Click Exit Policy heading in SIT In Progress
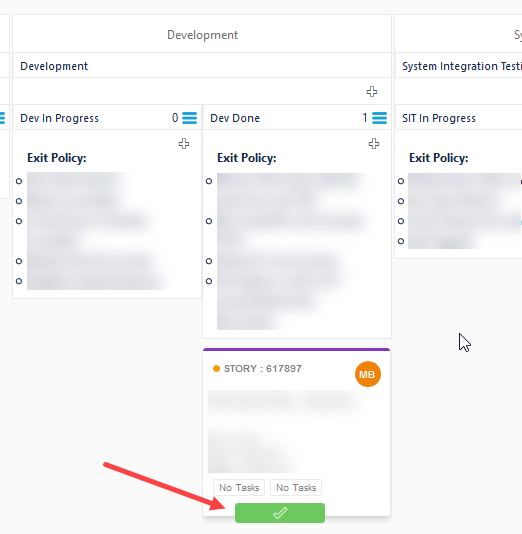 coord(439,158)
